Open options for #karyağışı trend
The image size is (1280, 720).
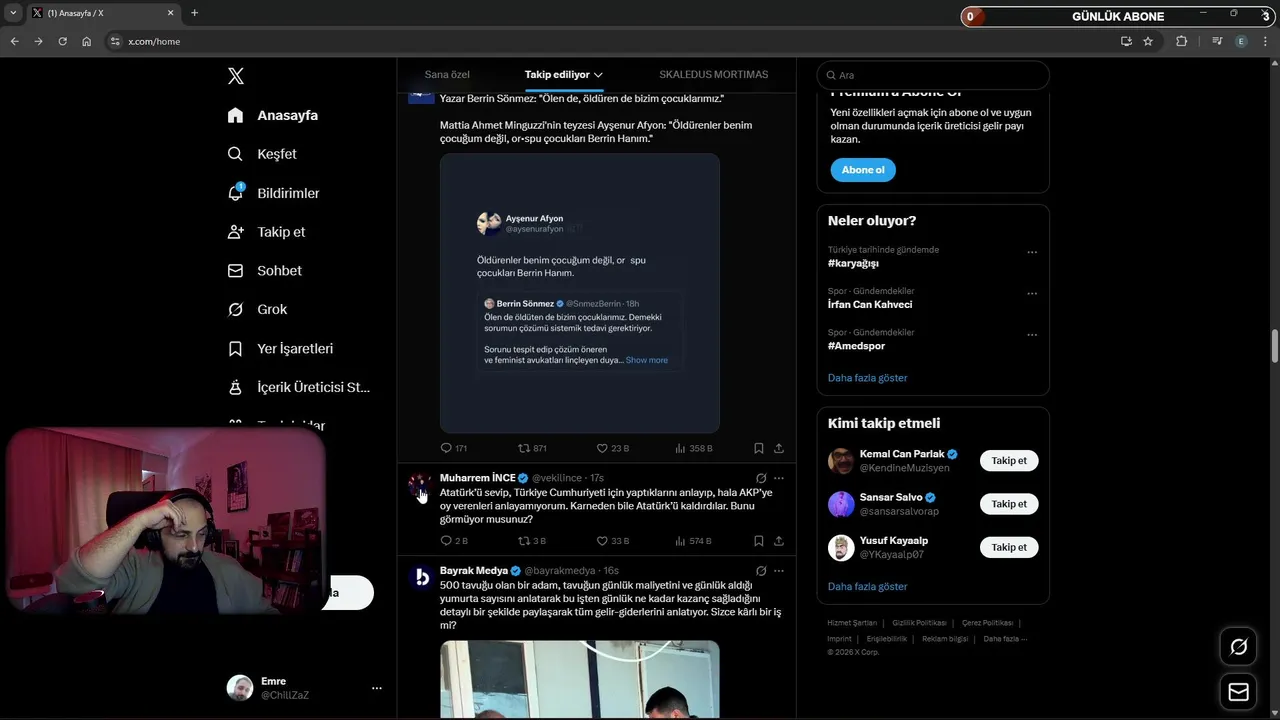point(1032,252)
